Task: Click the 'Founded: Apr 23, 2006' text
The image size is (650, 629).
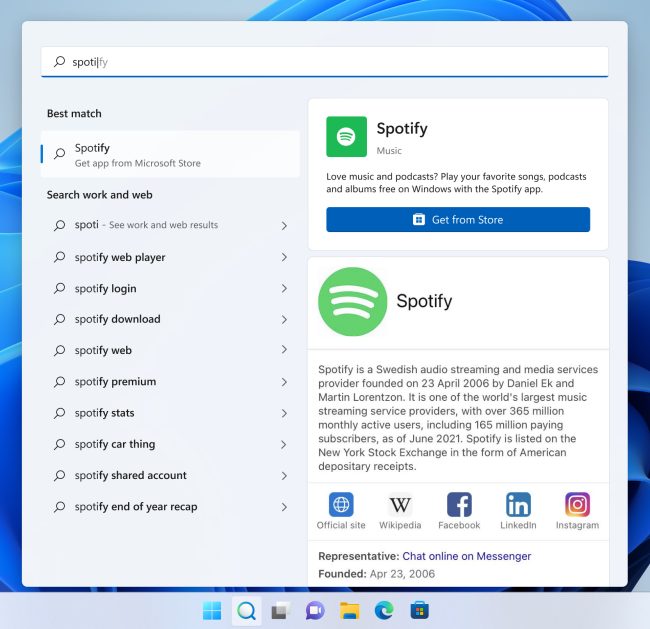Action: coord(376,574)
